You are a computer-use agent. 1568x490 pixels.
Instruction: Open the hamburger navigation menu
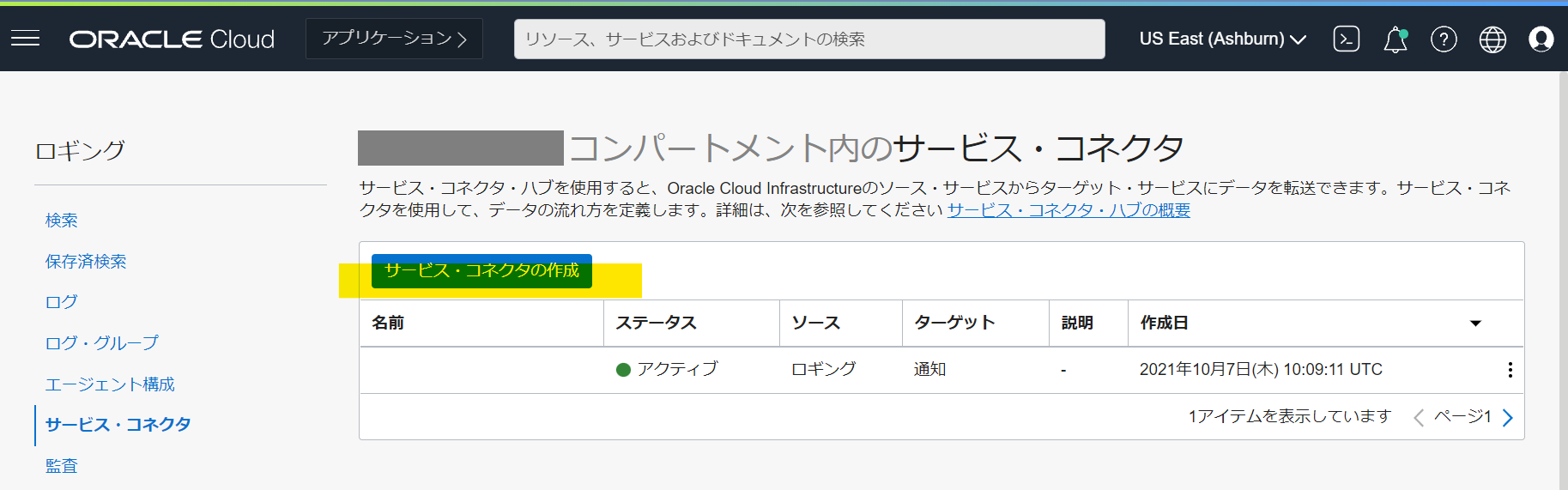[x=26, y=39]
